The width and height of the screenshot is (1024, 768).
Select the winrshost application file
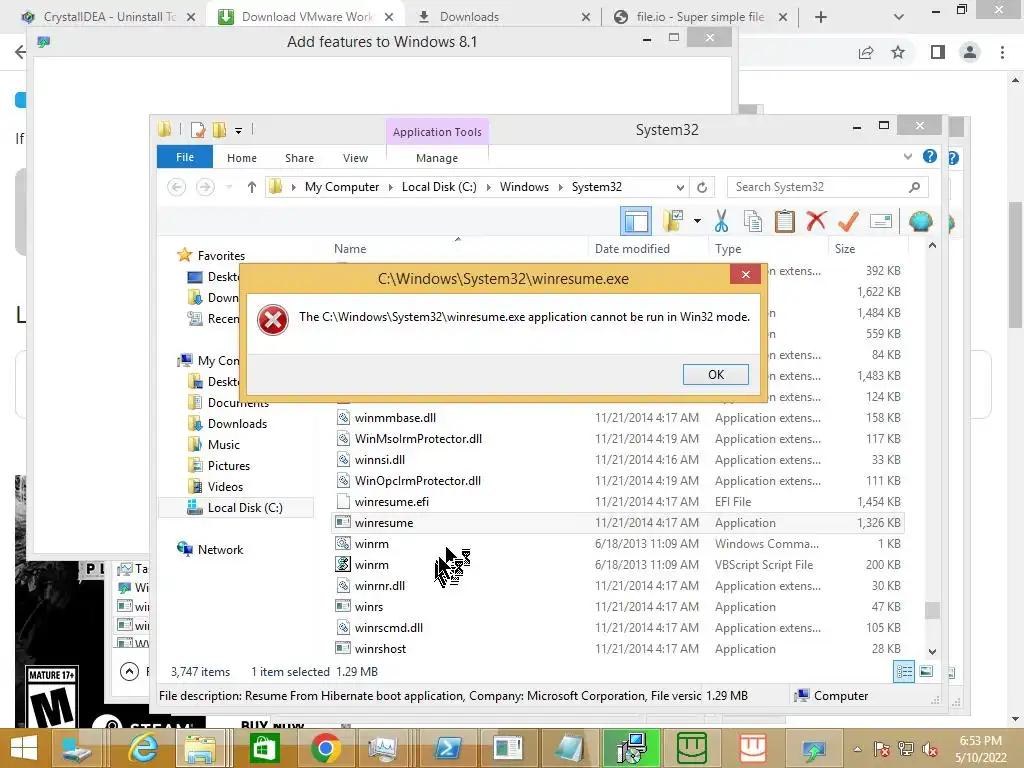coord(380,648)
